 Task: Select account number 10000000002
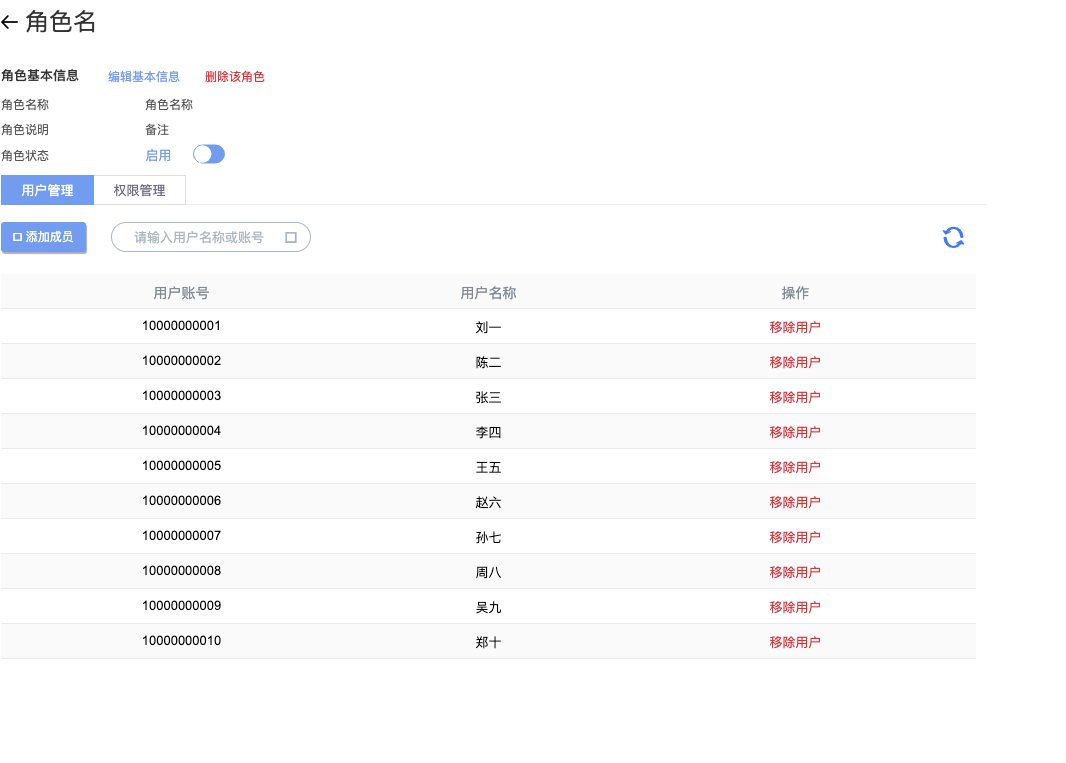point(182,361)
